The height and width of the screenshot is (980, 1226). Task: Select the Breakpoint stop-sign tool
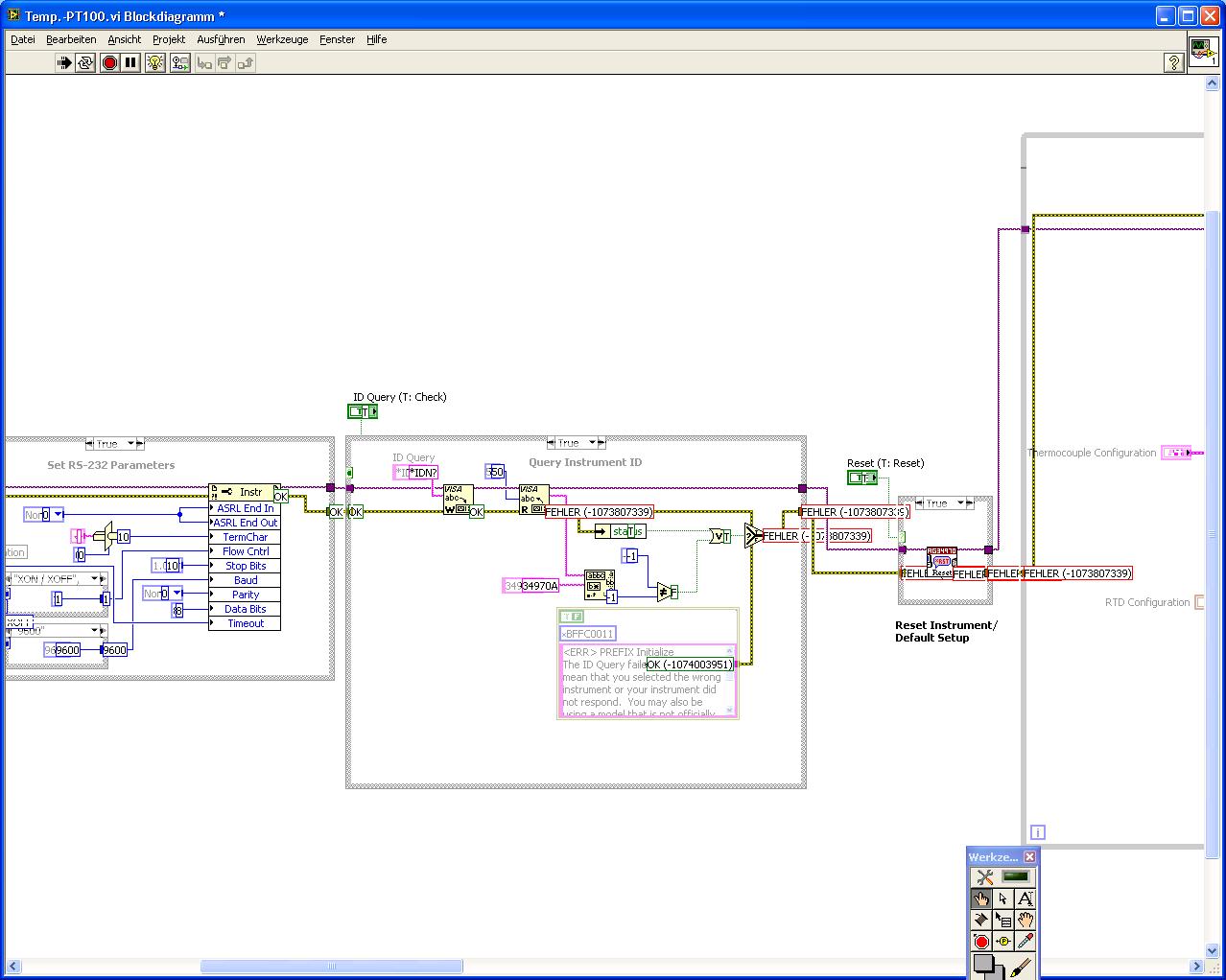click(981, 943)
